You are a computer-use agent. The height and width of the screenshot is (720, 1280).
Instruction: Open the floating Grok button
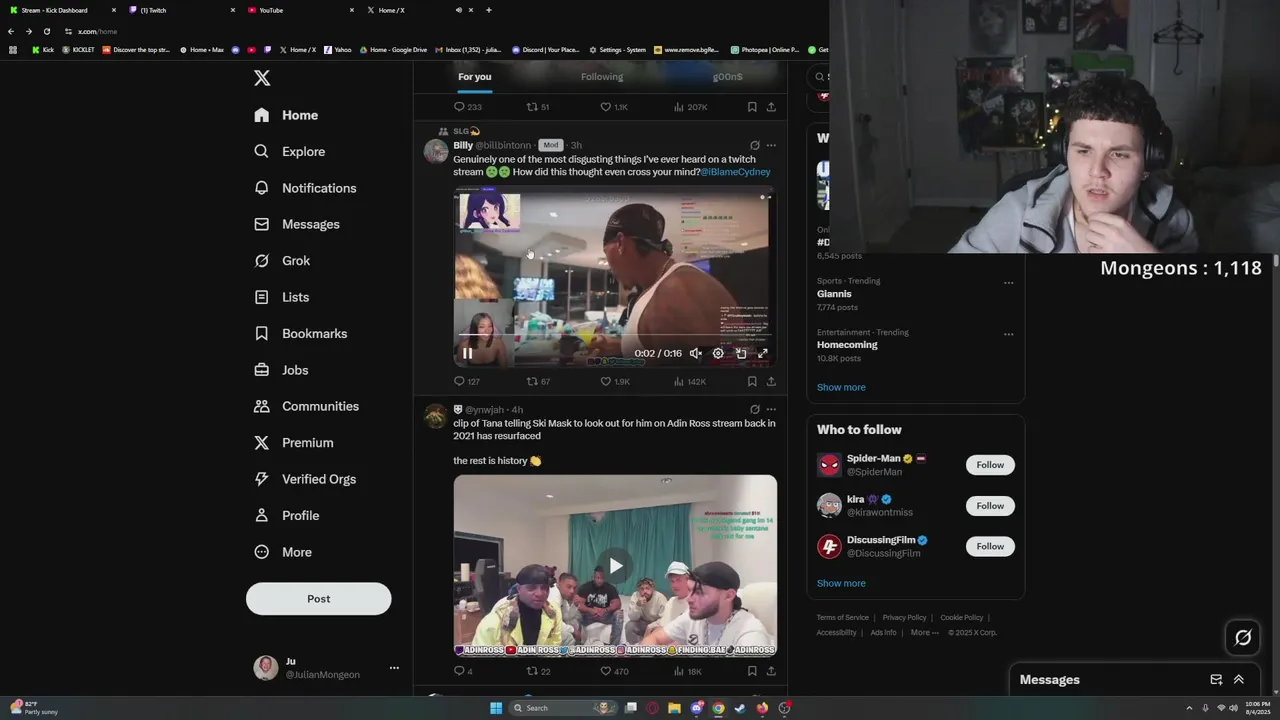[1243, 637]
